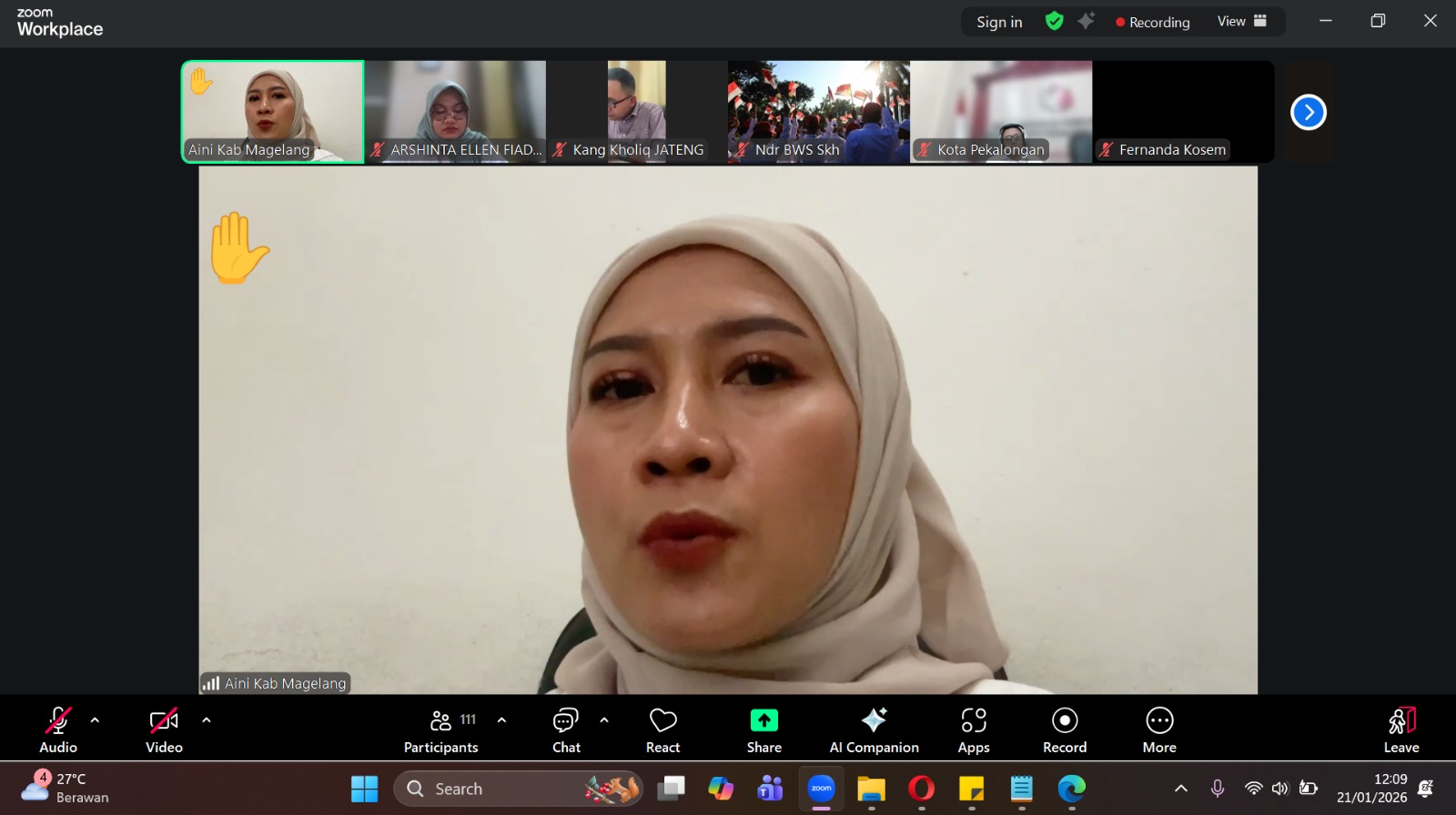The height and width of the screenshot is (815, 1456).
Task: Click the green Share screen icon
Action: tap(763, 721)
